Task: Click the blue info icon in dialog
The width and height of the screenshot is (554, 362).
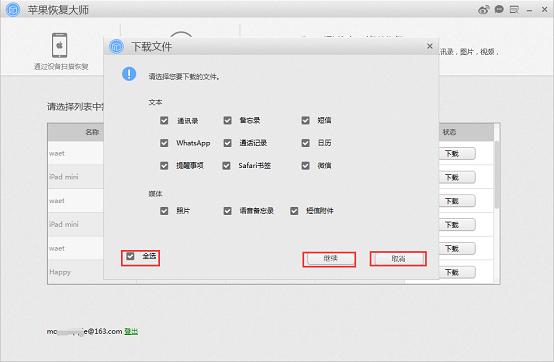Action: [129, 74]
